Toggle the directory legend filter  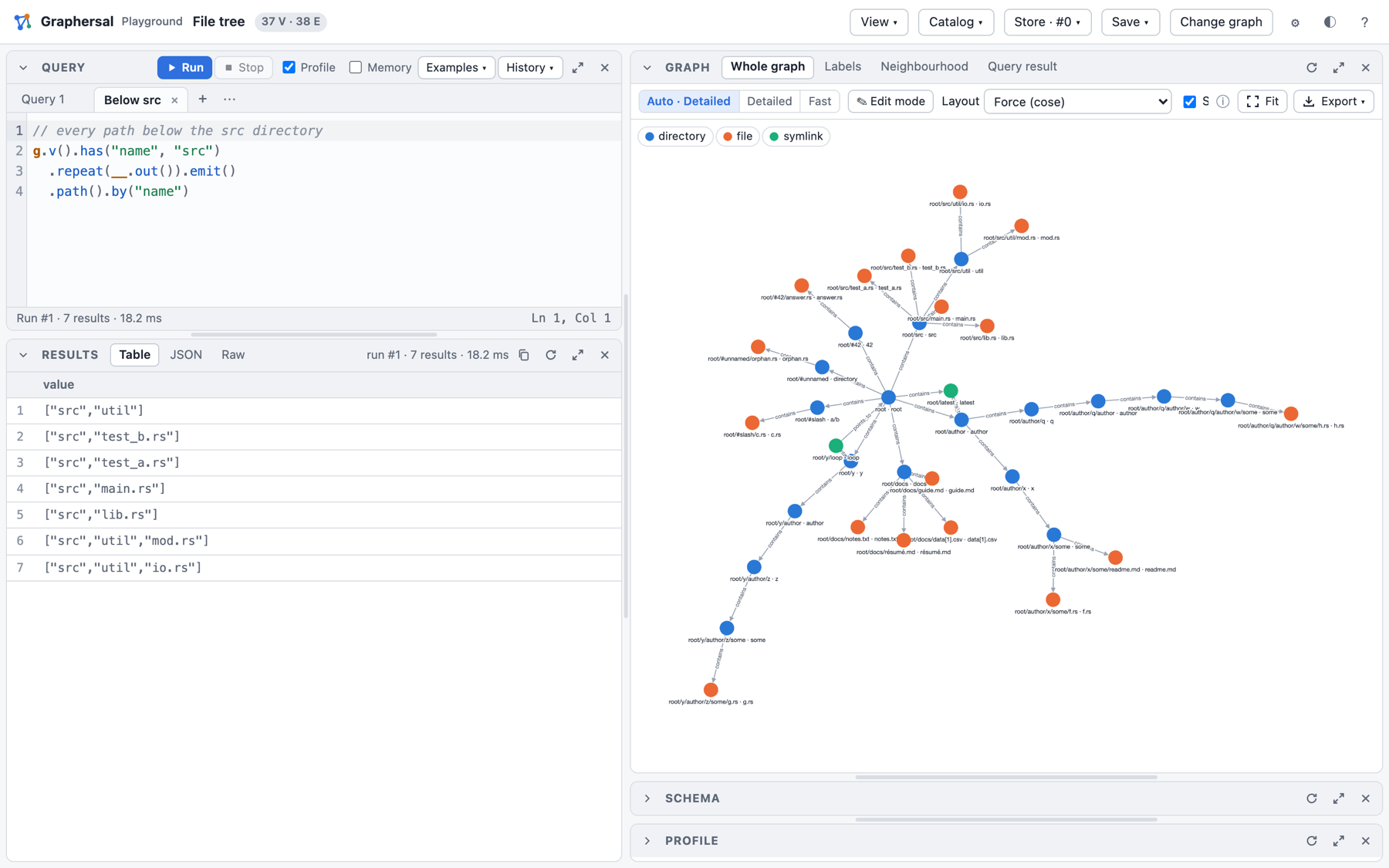[x=675, y=137]
